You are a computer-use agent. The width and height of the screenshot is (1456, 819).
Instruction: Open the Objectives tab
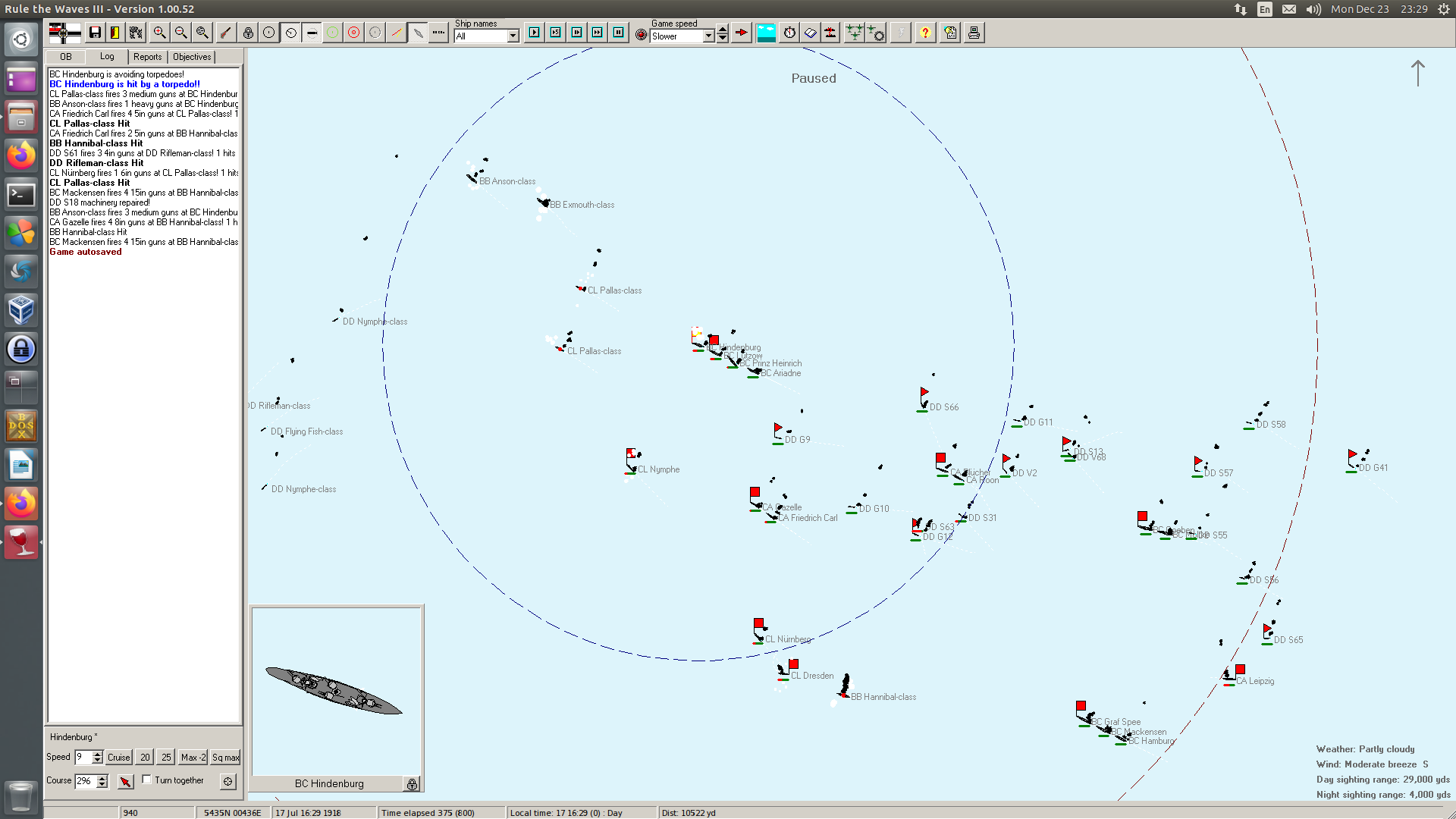pos(192,57)
